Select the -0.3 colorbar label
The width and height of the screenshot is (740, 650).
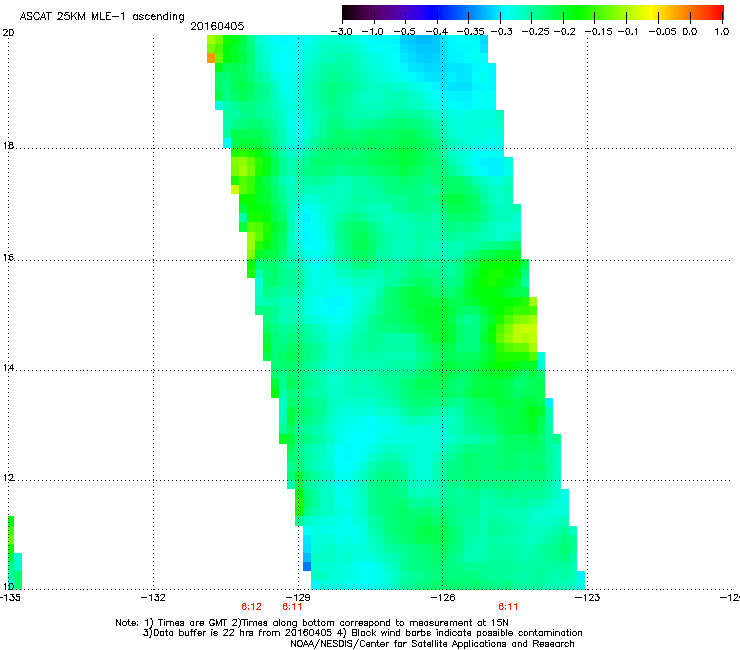pos(501,32)
